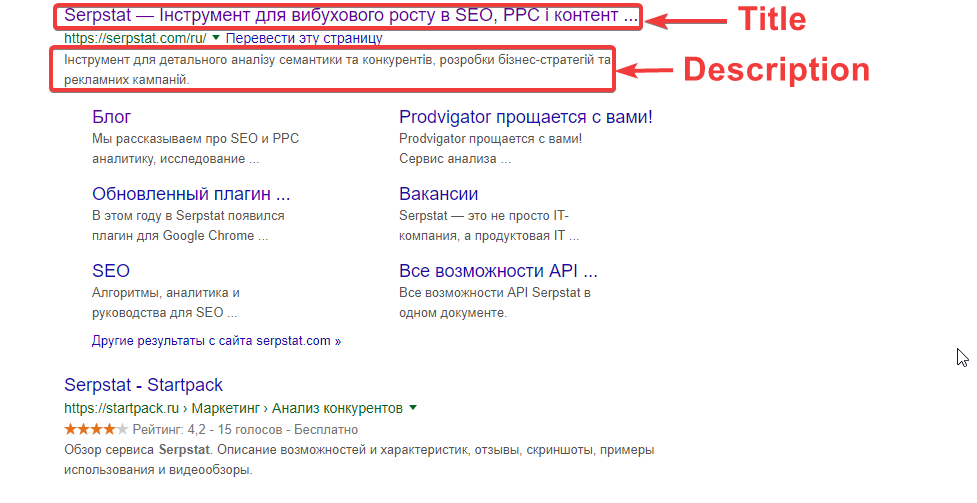This screenshot has height=503, width=977.
Task: Open 'Prodvigator прощается с вами!' sitelink
Action: coord(526,117)
